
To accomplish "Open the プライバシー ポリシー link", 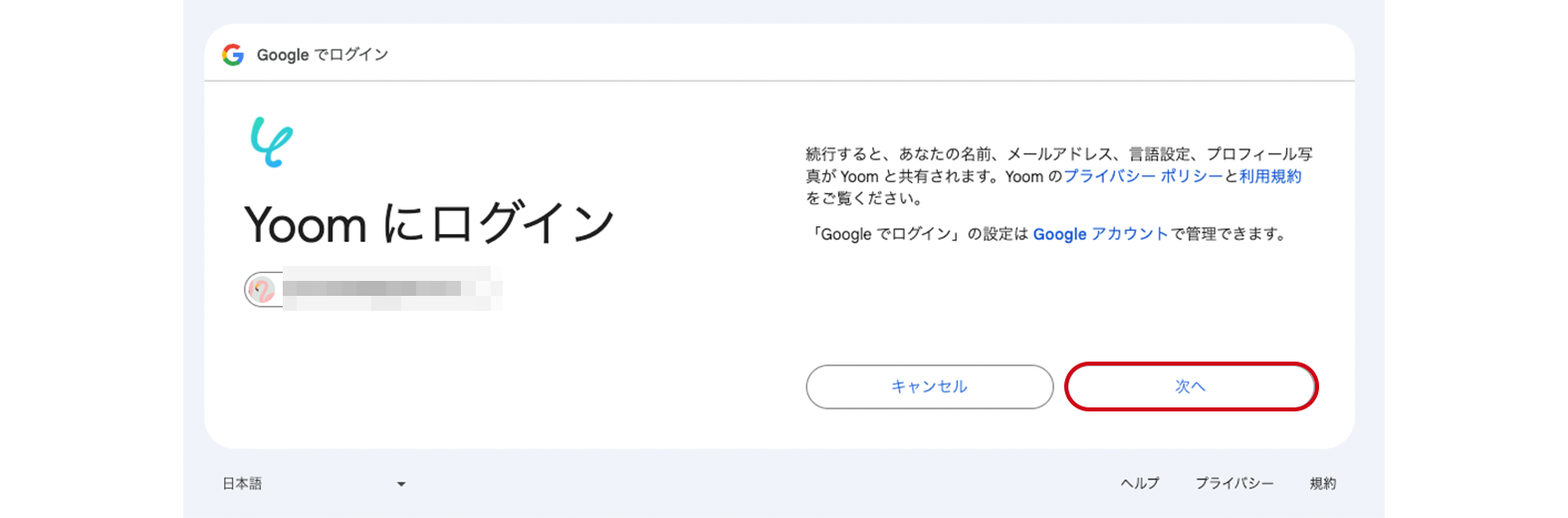I will (1143, 176).
